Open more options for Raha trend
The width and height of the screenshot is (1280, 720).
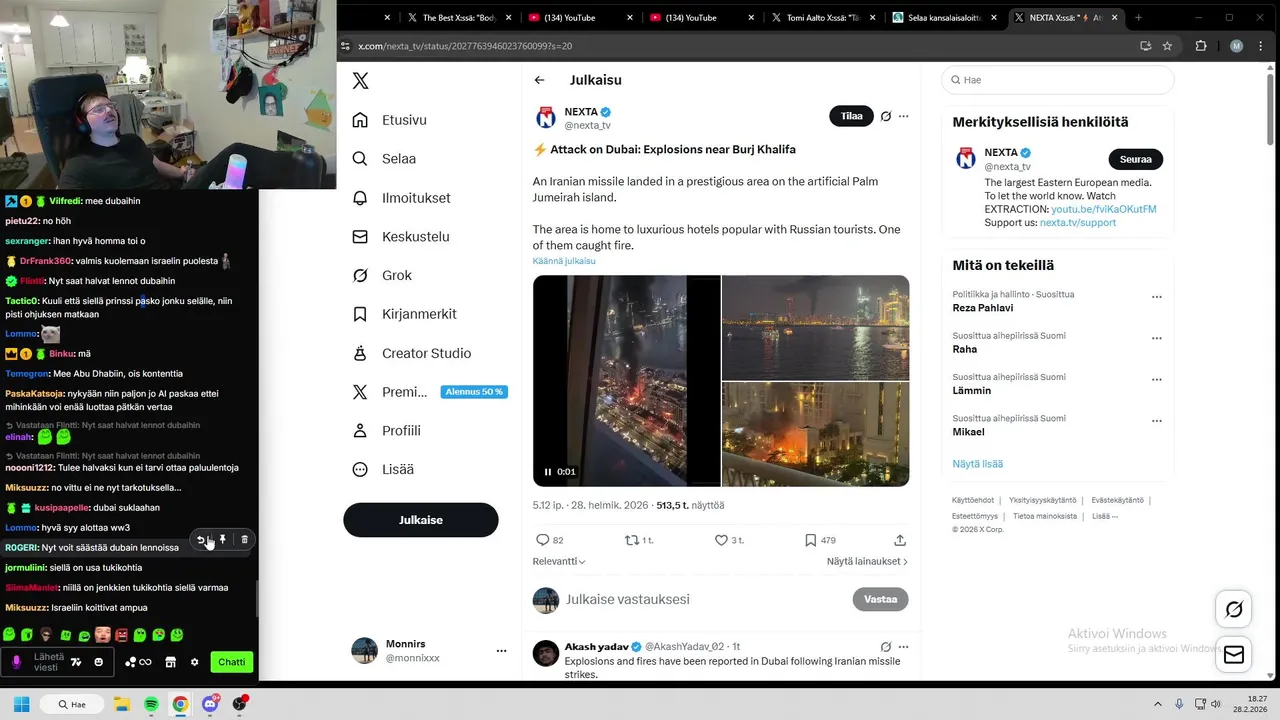(x=1157, y=338)
